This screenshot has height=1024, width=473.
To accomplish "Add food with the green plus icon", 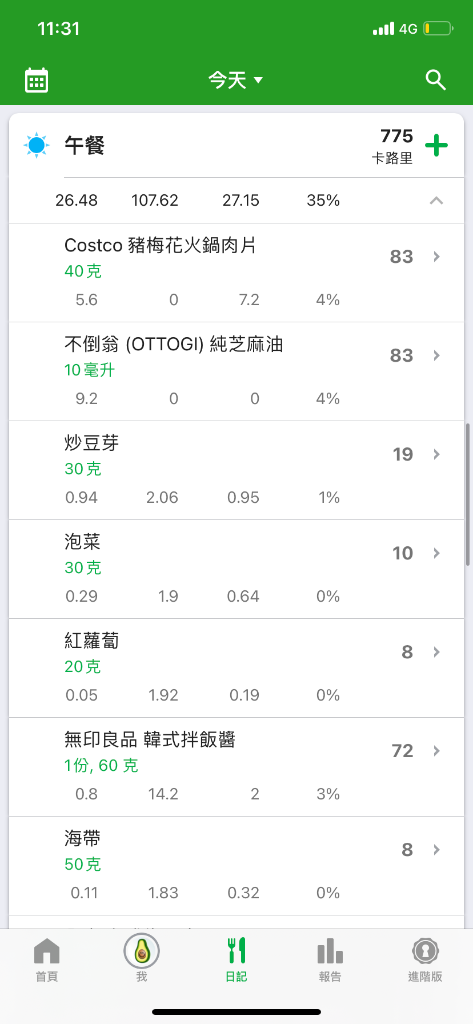I will pos(436,145).
